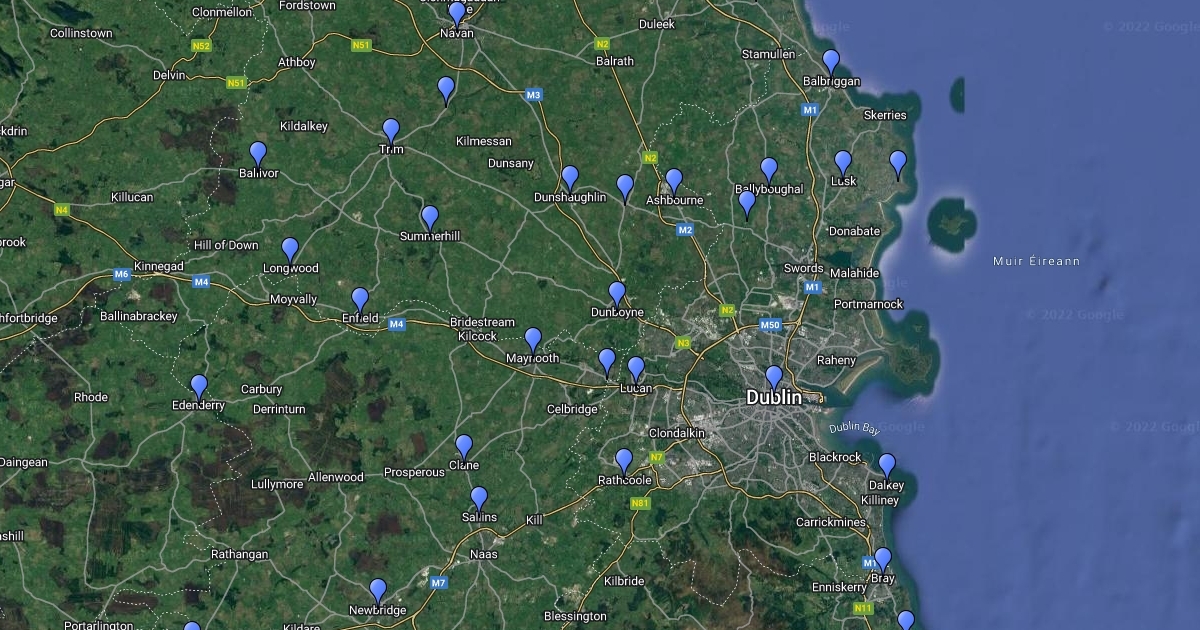This screenshot has width=1200, height=630.
Task: Click the Newbridge location marker
Action: 378,592
